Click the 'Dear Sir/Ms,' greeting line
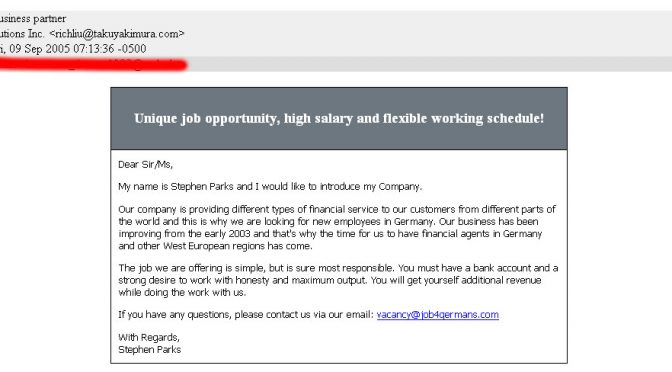This screenshot has width=672, height=372. click(145, 165)
